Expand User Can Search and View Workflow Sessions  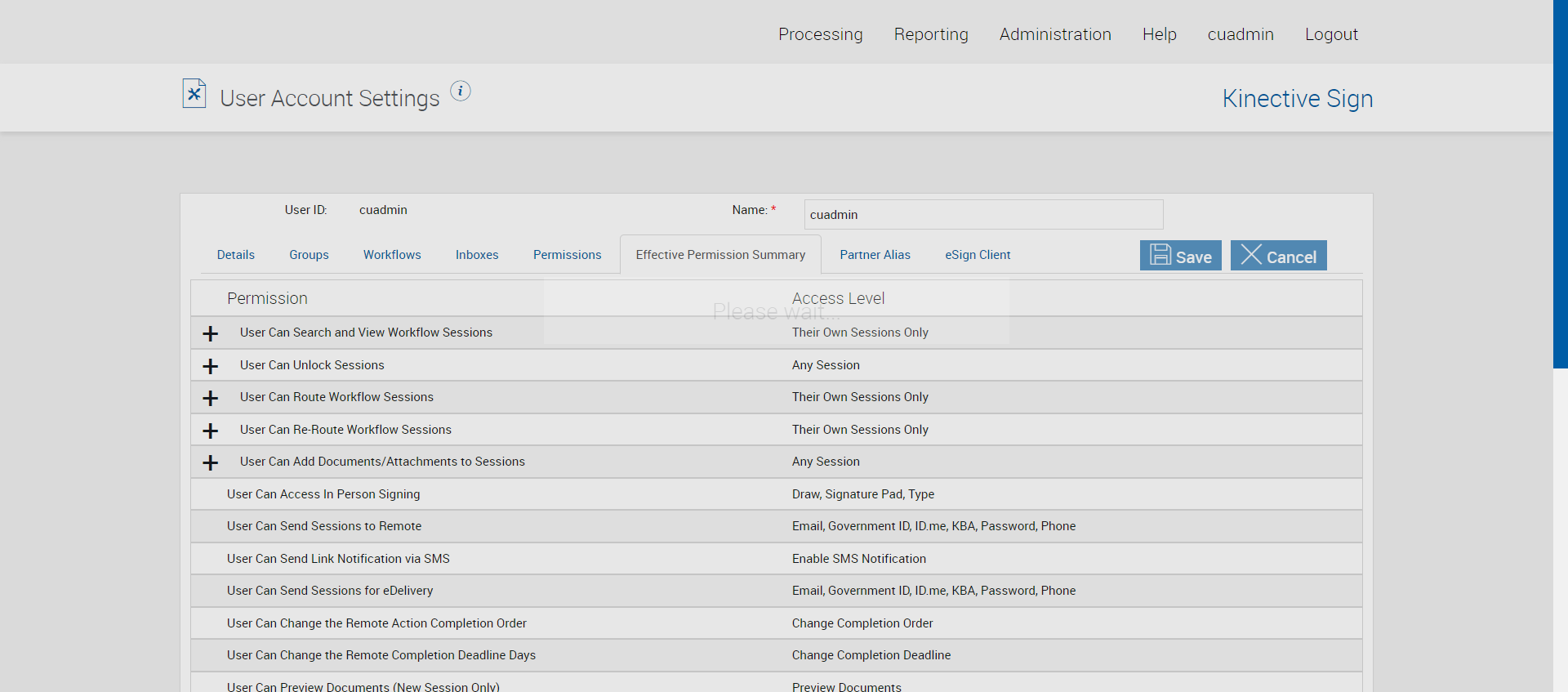coord(211,333)
